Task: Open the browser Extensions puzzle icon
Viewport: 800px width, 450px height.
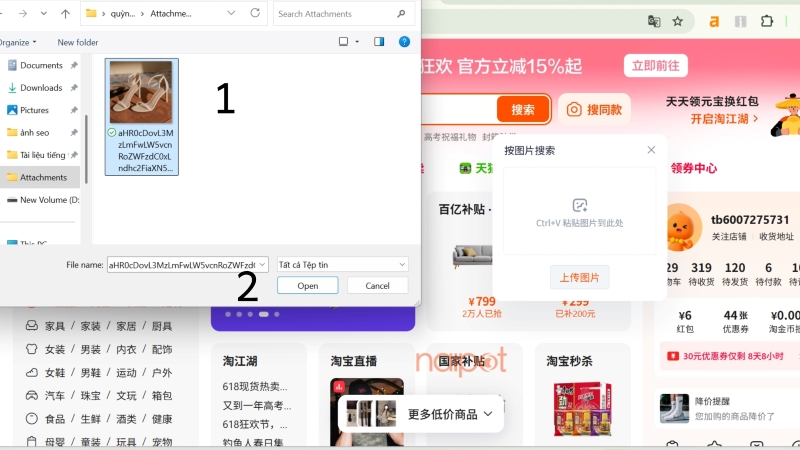Action: 767,21
